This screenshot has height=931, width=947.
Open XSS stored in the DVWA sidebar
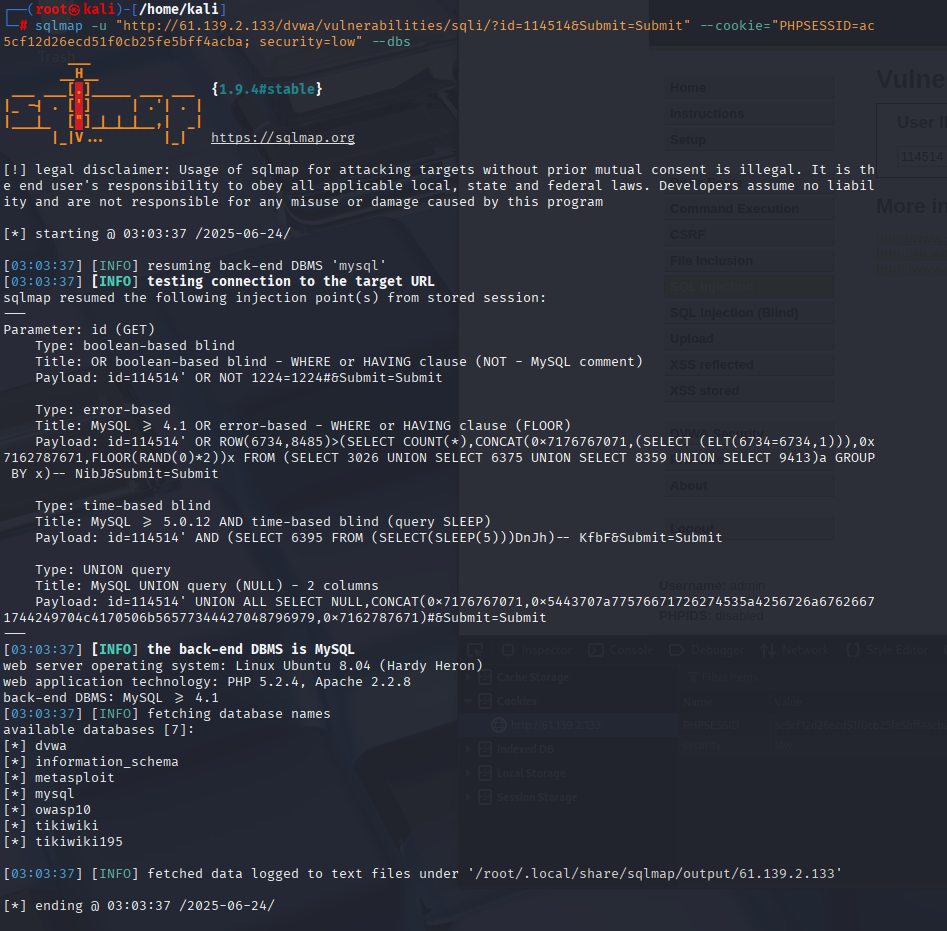click(749, 390)
